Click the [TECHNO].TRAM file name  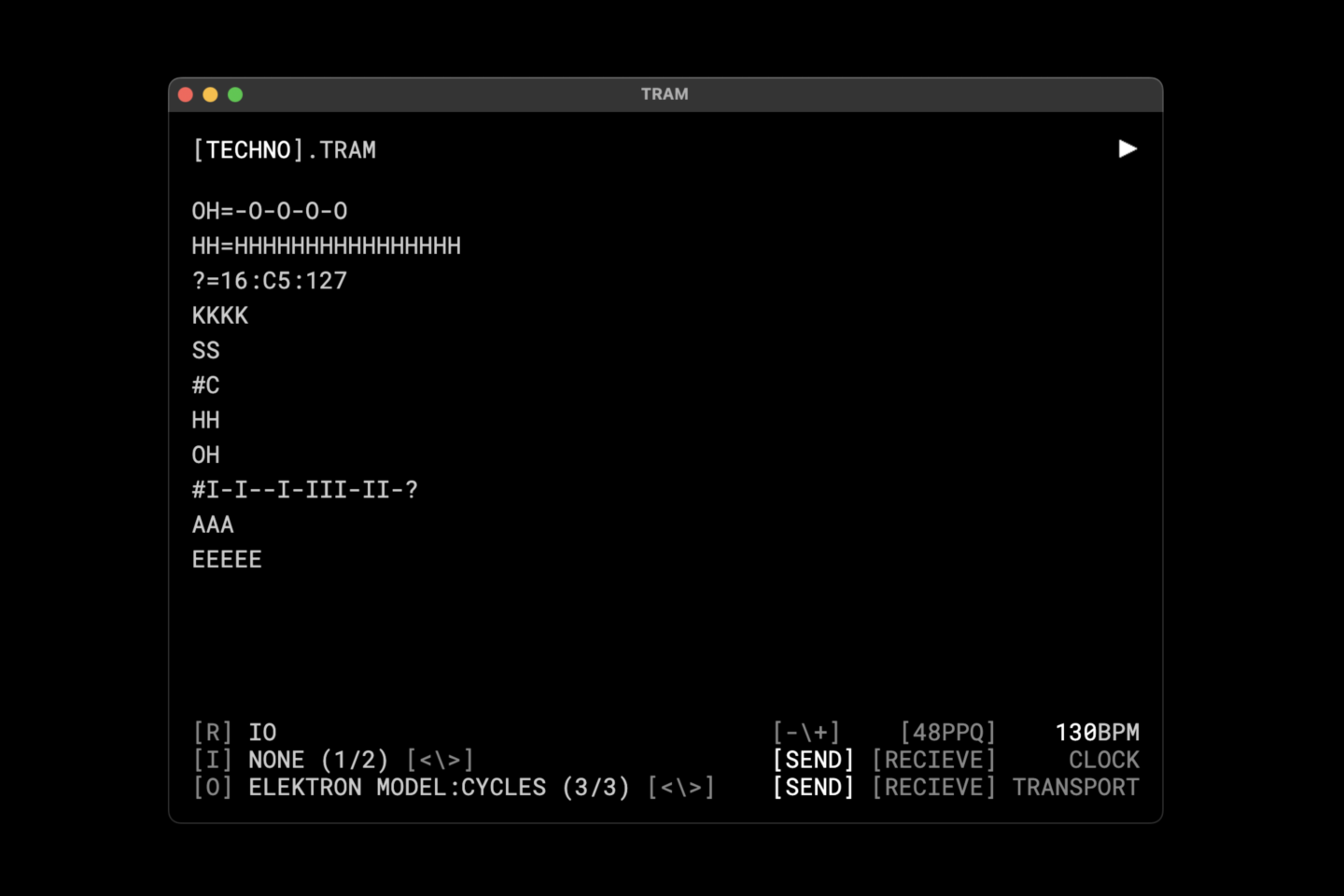click(x=284, y=150)
